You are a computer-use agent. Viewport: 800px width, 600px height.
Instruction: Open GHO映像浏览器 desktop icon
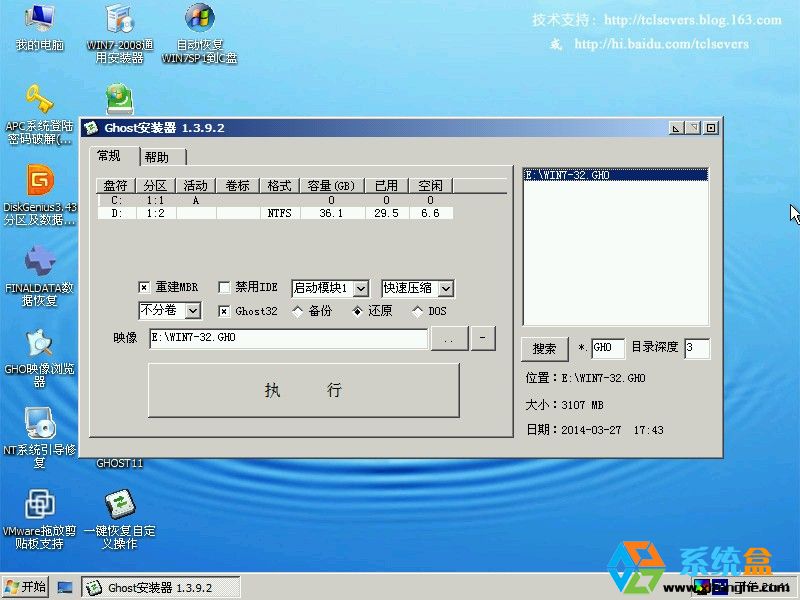coord(40,343)
